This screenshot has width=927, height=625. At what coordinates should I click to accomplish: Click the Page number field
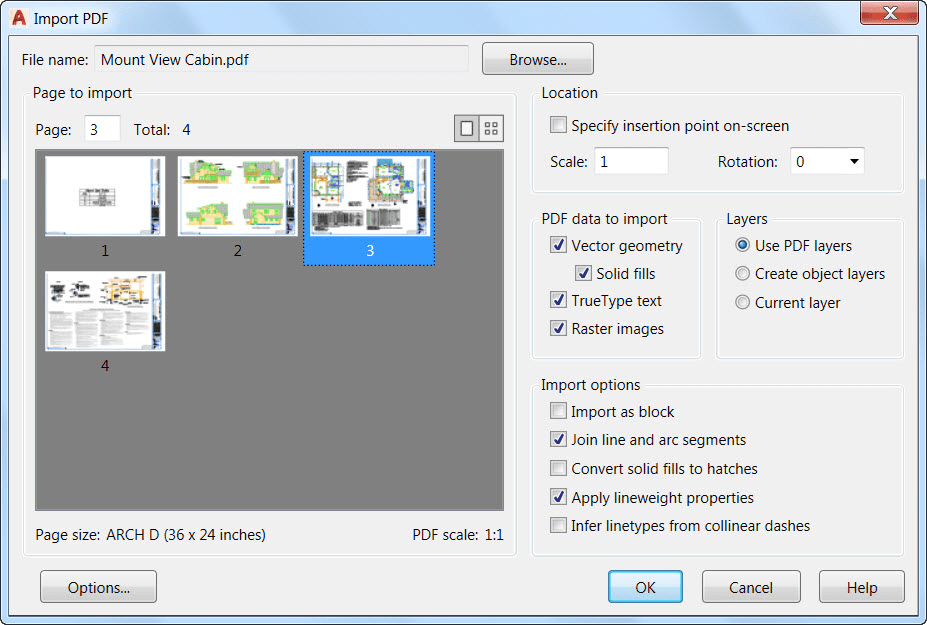pyautogui.click(x=102, y=129)
